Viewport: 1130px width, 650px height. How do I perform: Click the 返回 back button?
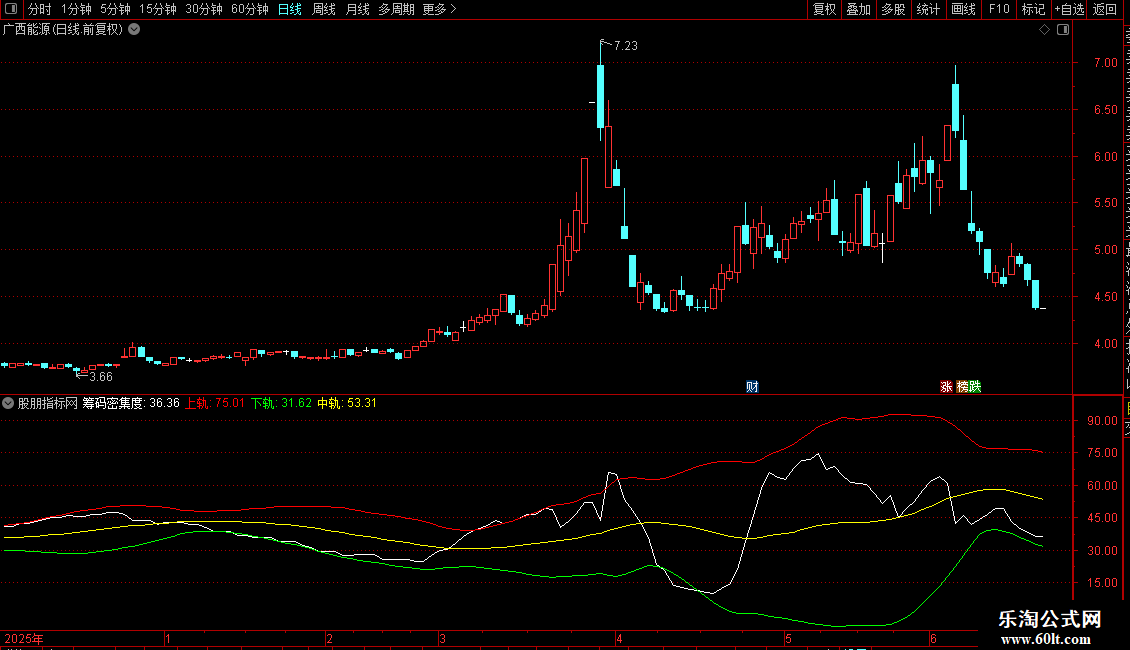point(1105,9)
